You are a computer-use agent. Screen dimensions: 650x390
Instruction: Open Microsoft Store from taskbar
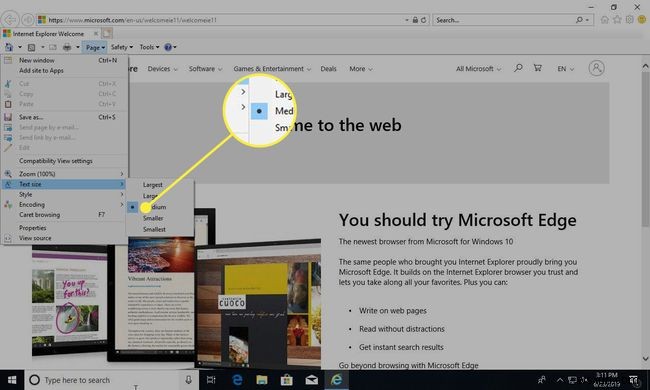pyautogui.click(x=286, y=380)
